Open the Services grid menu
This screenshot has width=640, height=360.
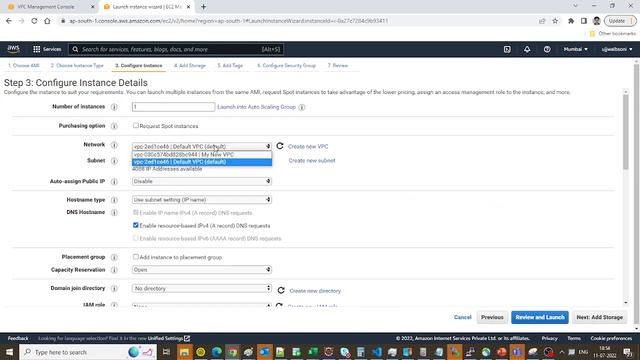point(47,49)
